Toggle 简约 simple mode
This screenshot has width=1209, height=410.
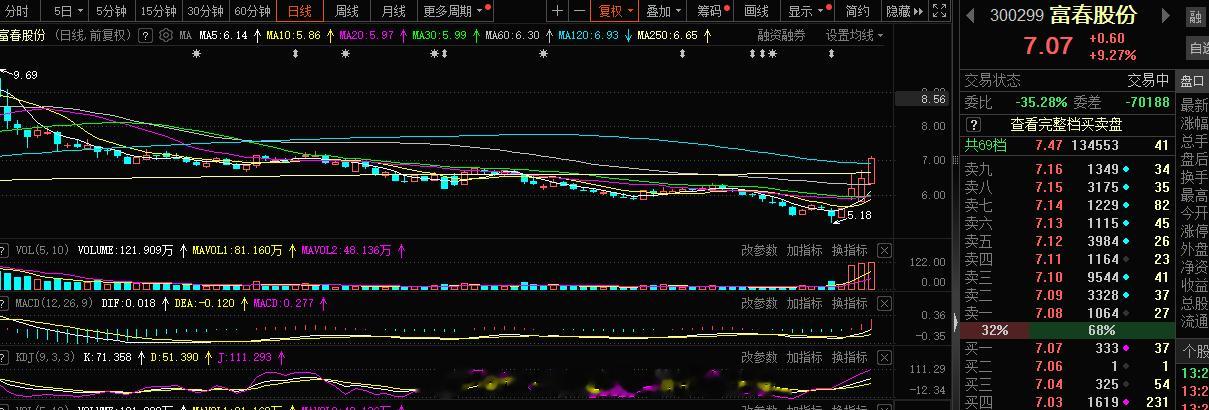857,11
